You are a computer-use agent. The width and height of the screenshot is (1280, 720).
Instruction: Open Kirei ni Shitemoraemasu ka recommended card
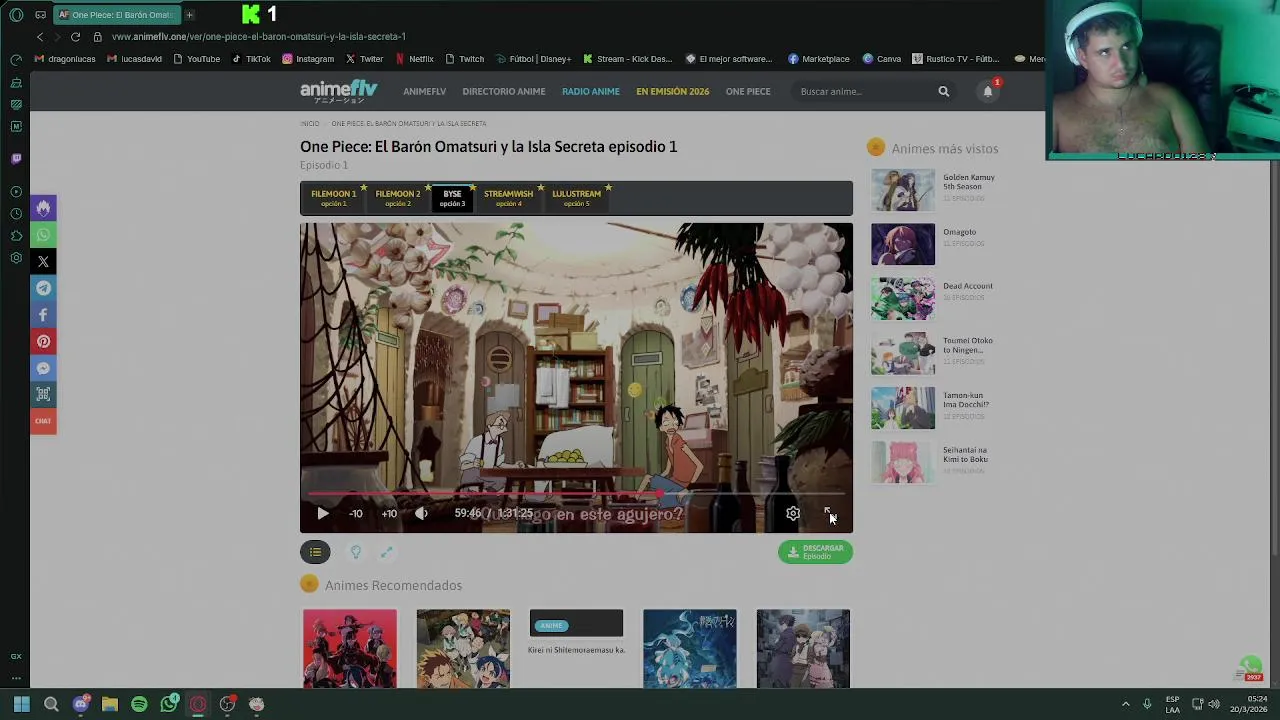point(576,634)
